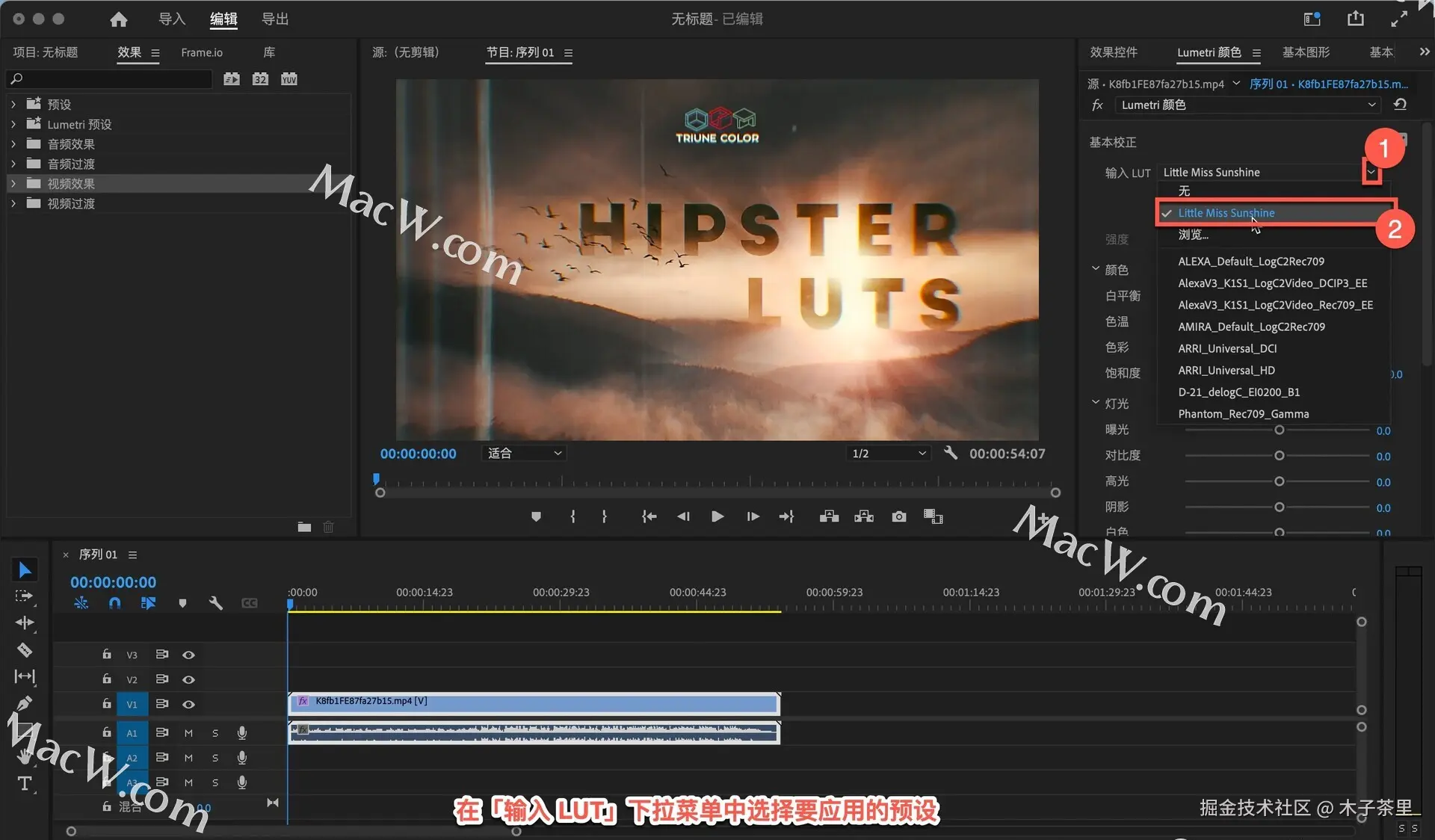The height and width of the screenshot is (840, 1435).
Task: Solo the A2 audio track
Action: 215,758
